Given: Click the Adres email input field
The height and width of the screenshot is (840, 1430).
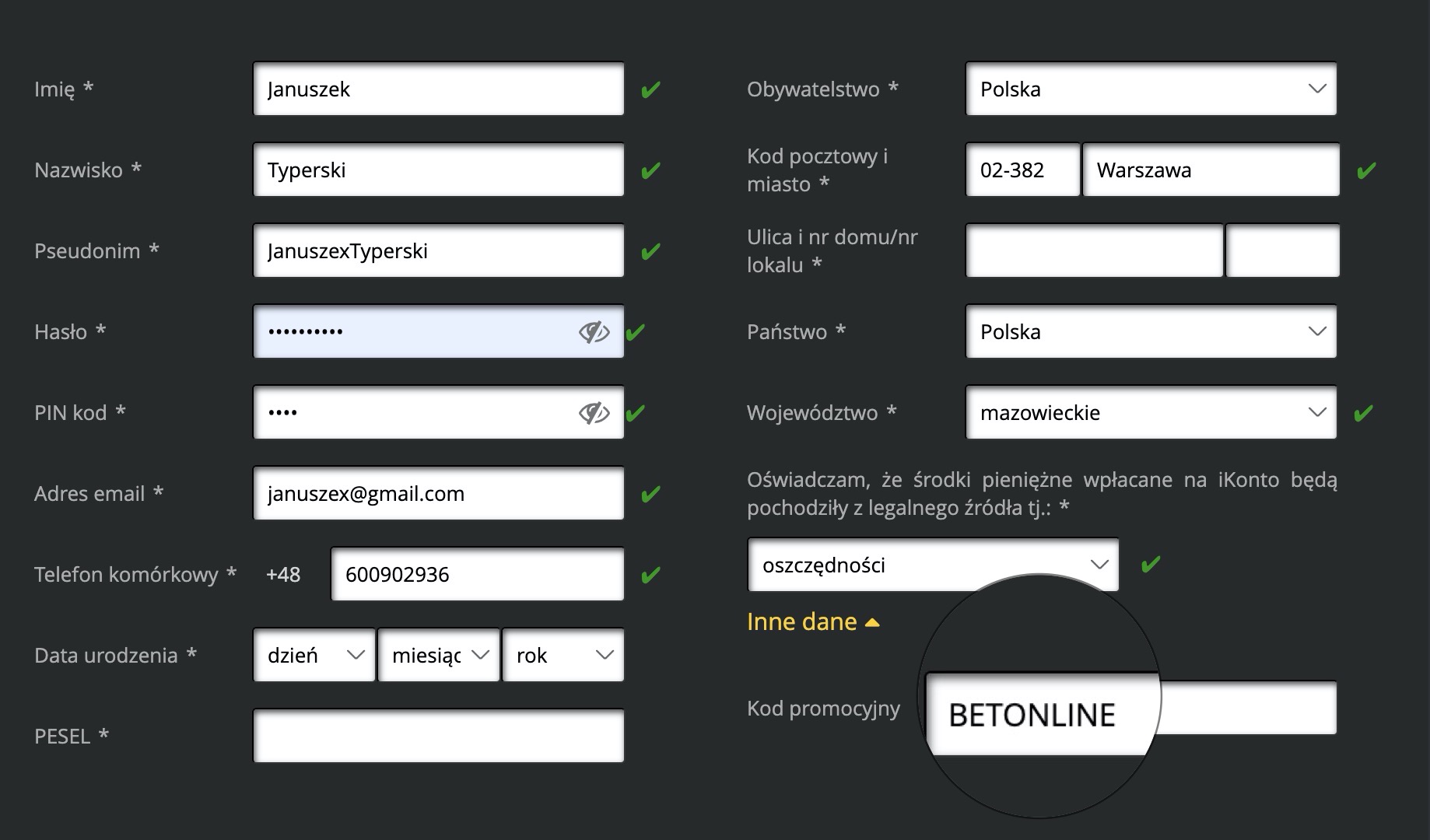Looking at the screenshot, I should click(x=439, y=493).
